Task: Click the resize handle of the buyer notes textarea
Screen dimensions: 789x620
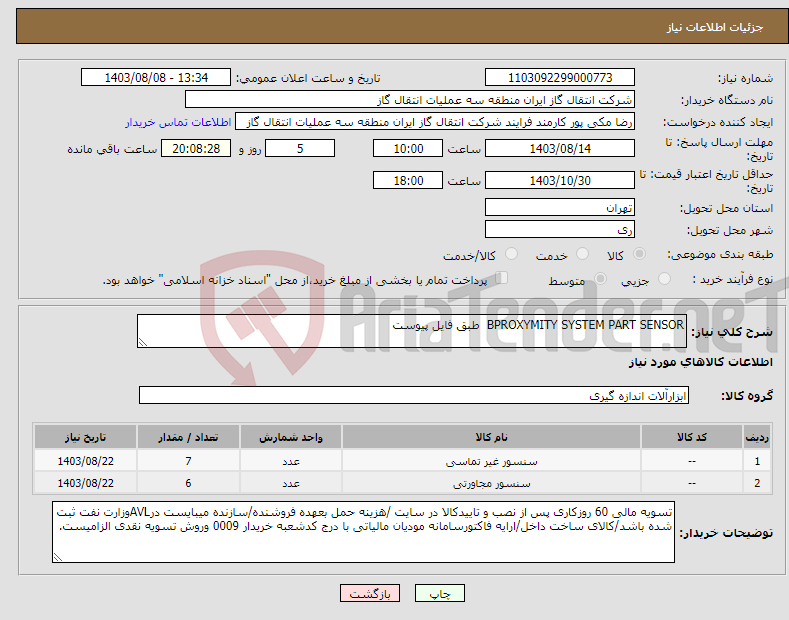Action: 58,557
